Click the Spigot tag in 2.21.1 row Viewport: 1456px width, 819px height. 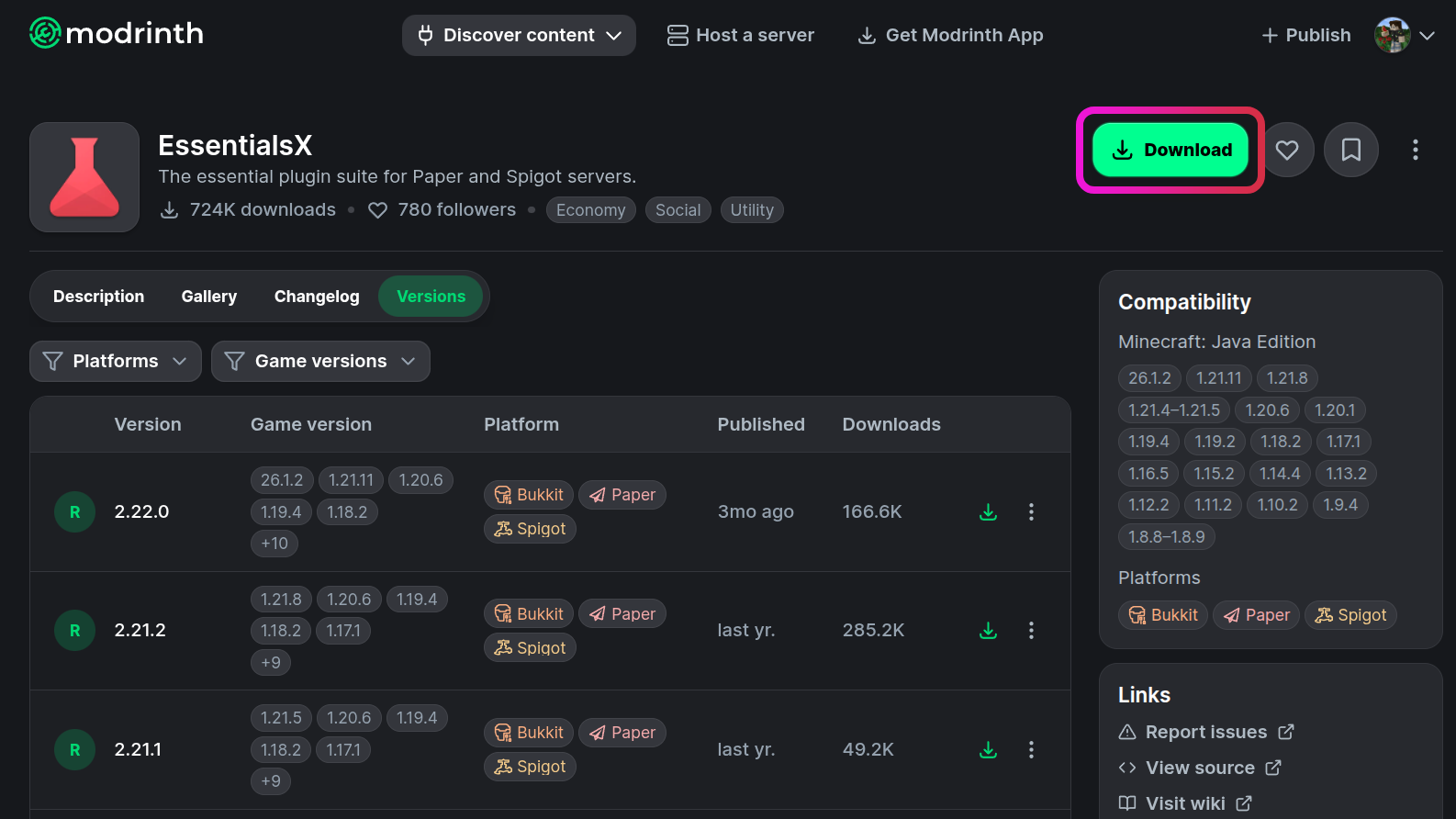[x=530, y=767]
